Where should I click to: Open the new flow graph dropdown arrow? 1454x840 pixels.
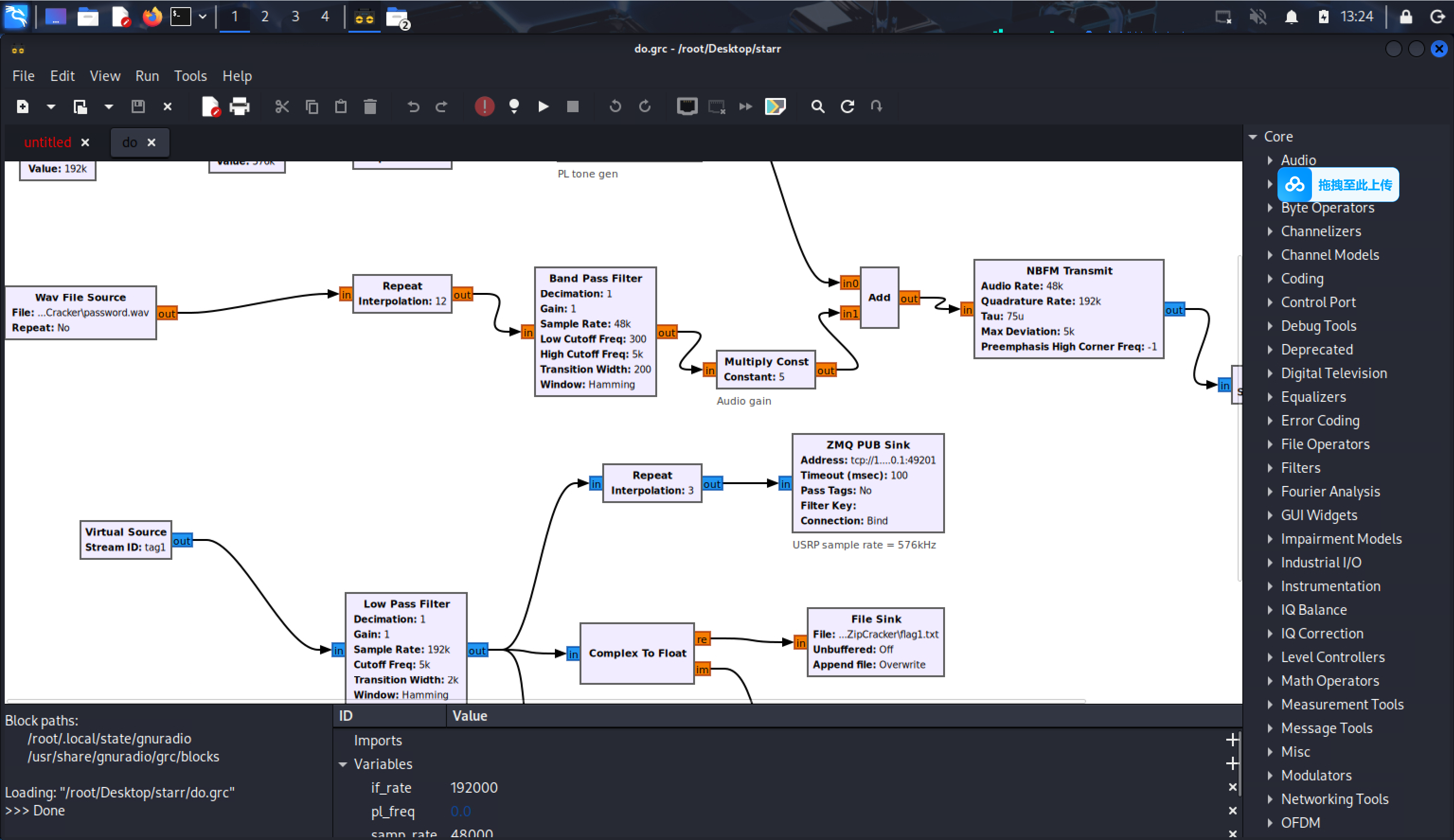coord(51,106)
